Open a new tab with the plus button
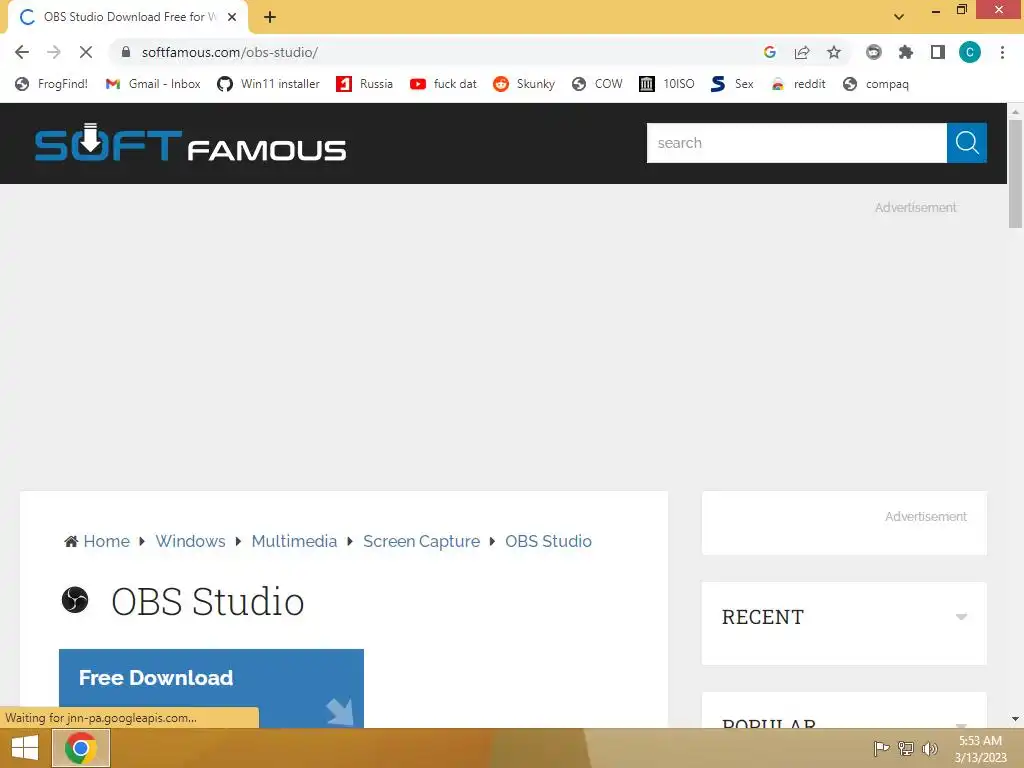This screenshot has width=1024, height=768. [270, 17]
